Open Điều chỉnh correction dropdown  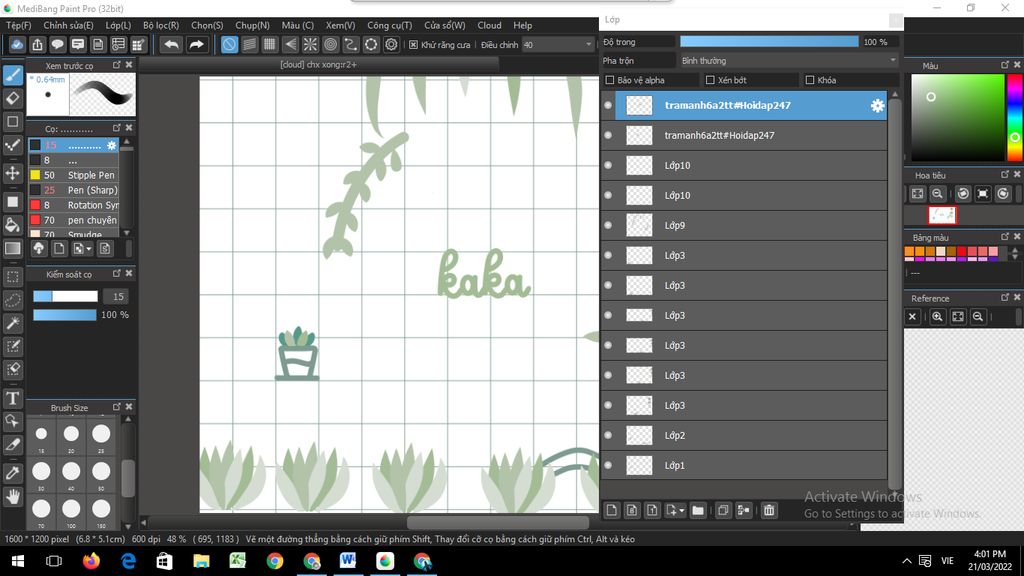pos(558,44)
